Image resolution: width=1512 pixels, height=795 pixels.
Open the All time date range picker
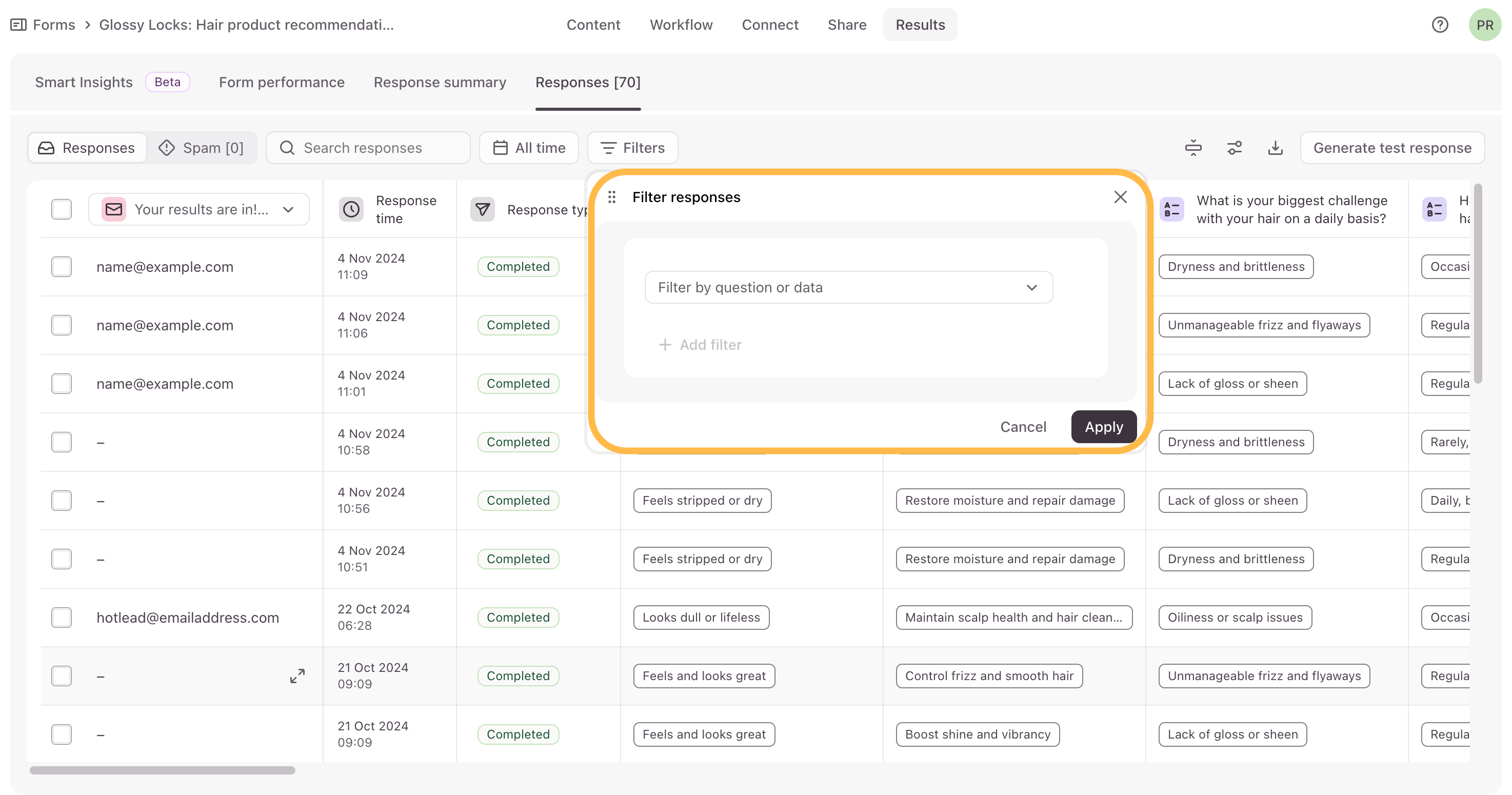click(529, 148)
